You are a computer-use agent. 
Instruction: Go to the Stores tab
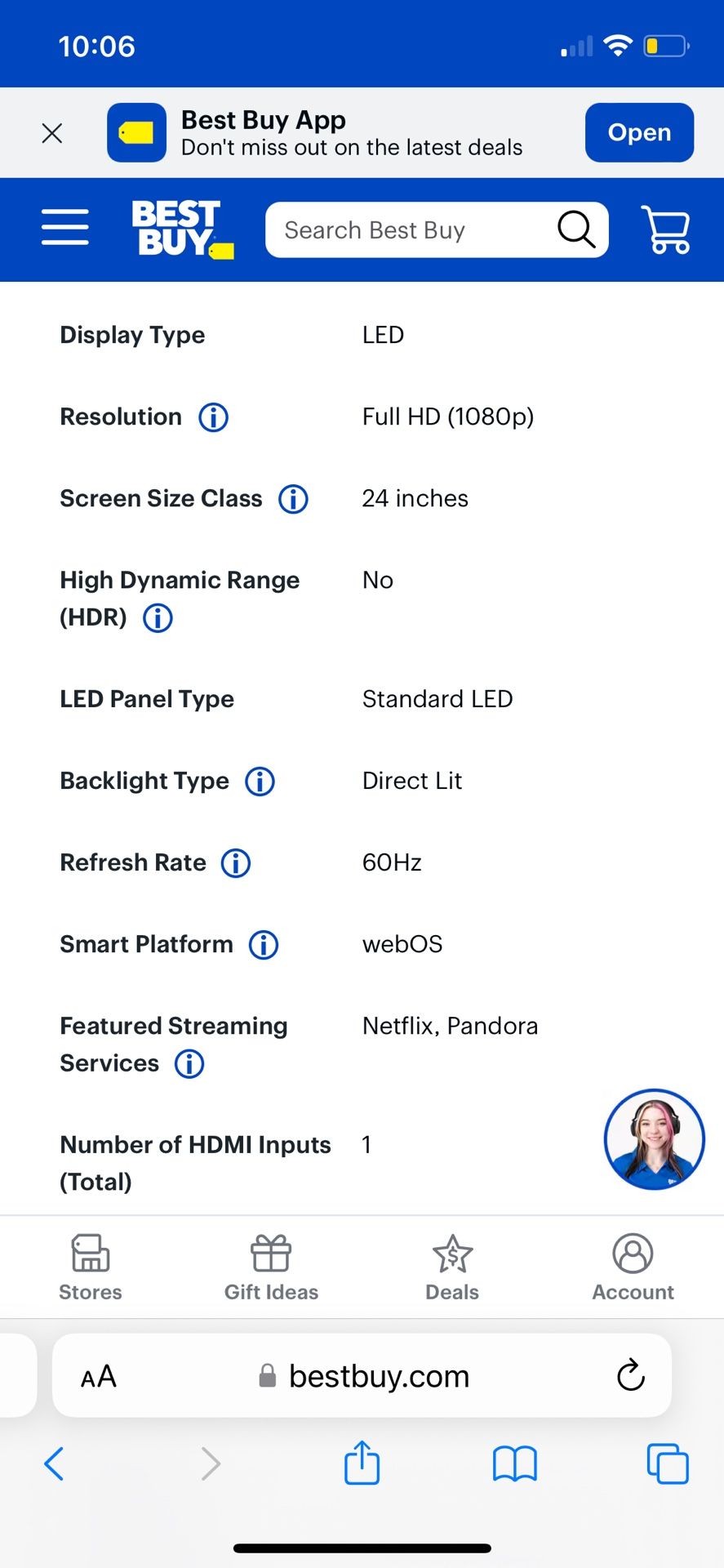pos(91,1267)
